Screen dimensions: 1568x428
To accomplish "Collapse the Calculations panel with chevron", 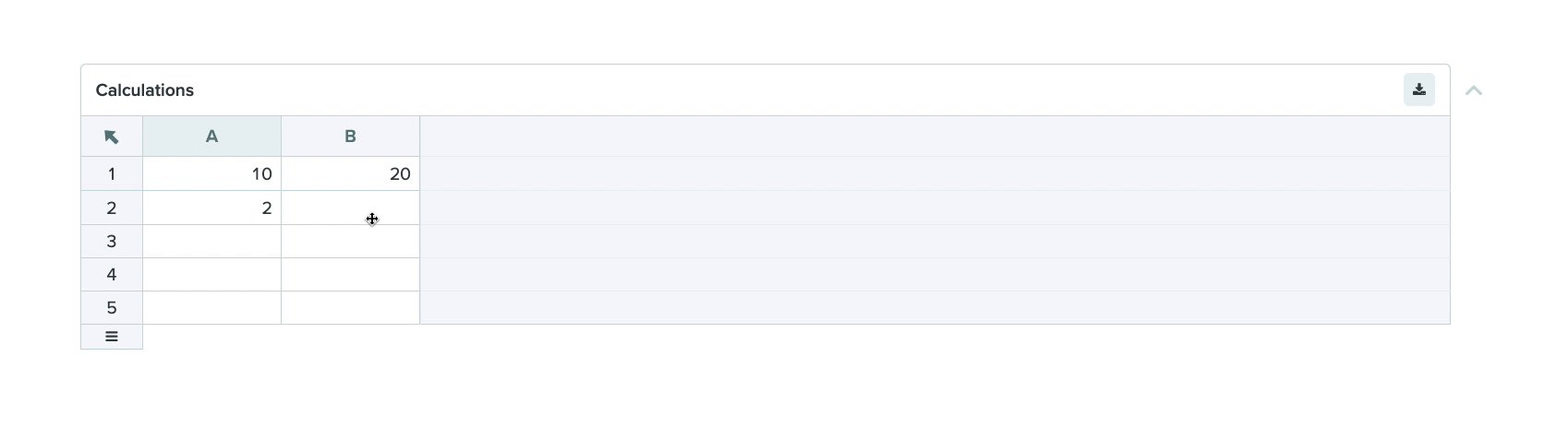I will click(x=1474, y=90).
